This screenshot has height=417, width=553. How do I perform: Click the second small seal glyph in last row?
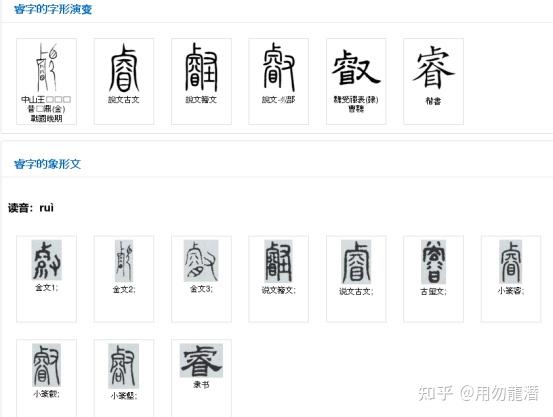123,366
